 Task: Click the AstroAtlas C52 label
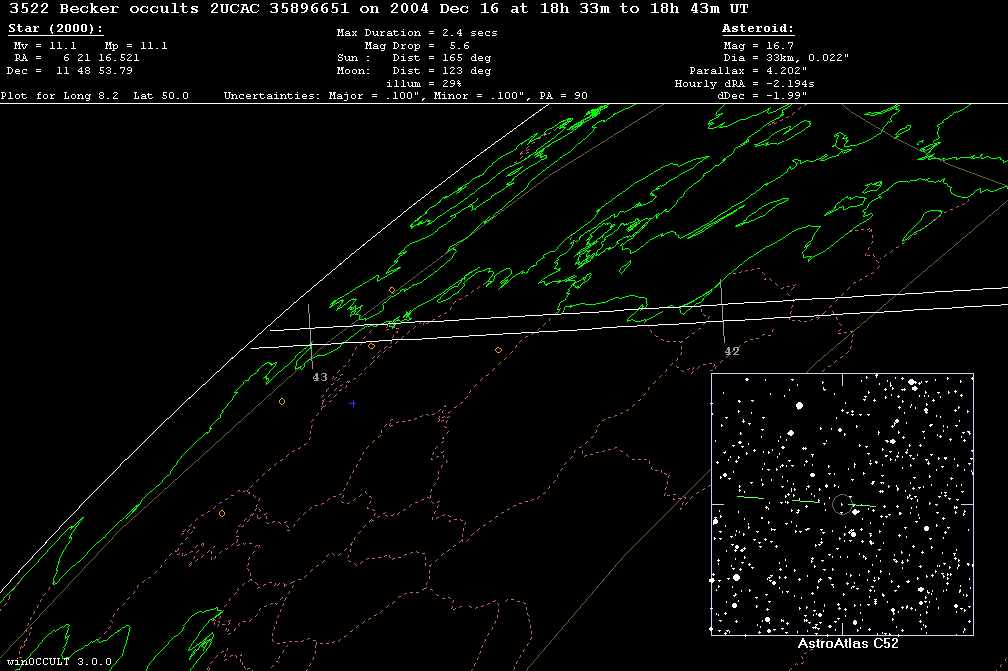[x=848, y=643]
